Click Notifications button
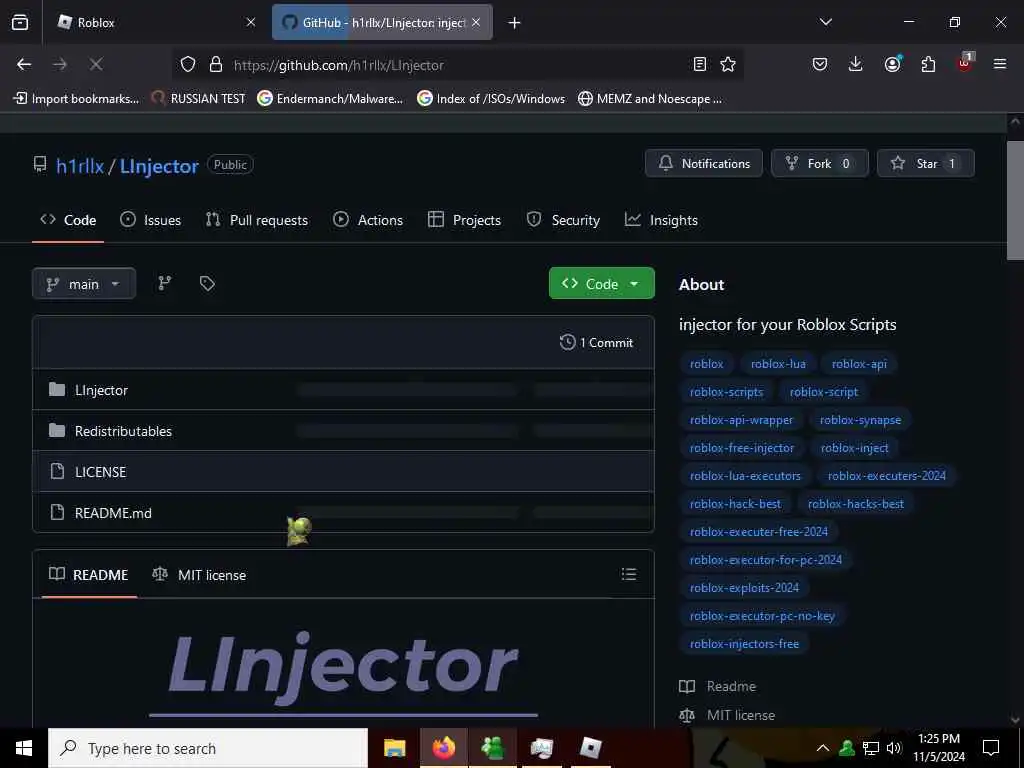1024x768 pixels. pos(703,163)
